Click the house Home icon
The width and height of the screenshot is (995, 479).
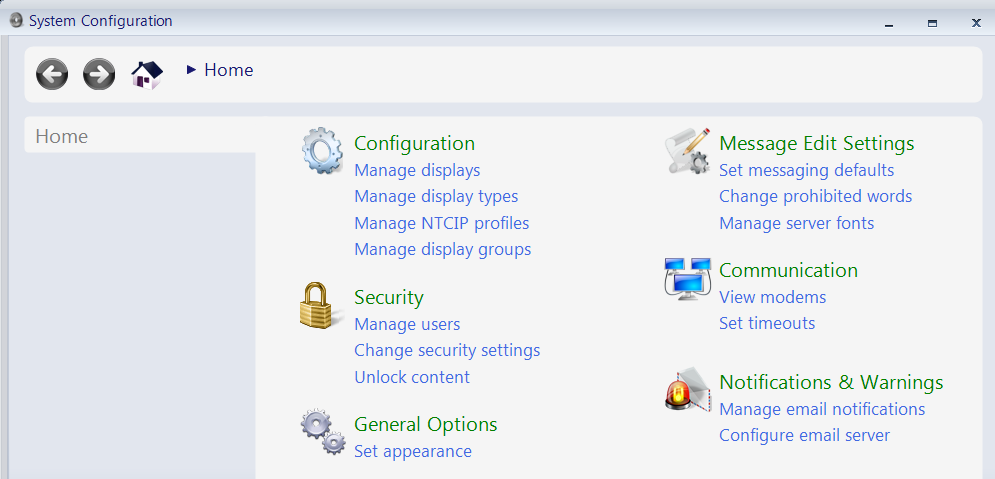147,74
